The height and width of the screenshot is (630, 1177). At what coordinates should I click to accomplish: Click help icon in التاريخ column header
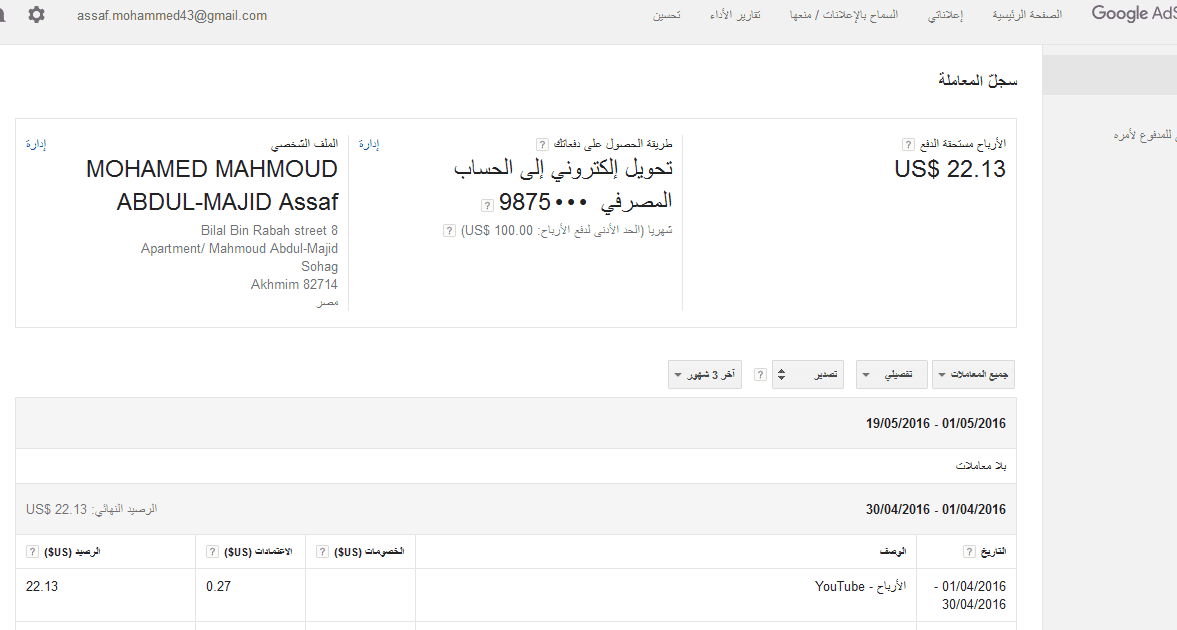[969, 552]
